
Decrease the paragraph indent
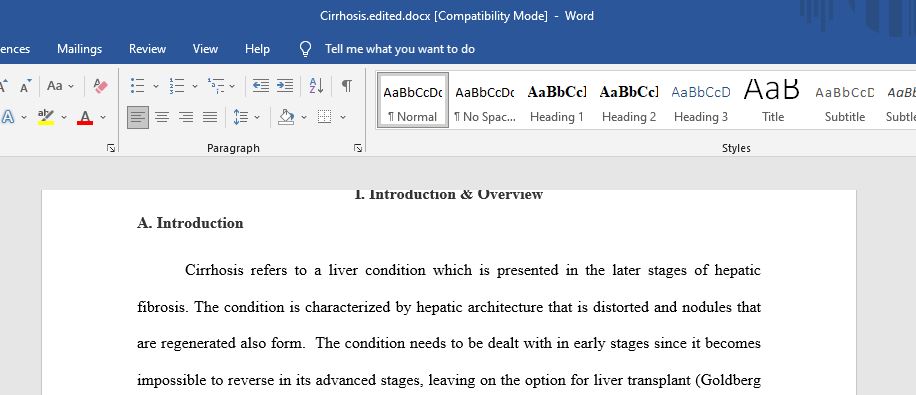pyautogui.click(x=261, y=86)
